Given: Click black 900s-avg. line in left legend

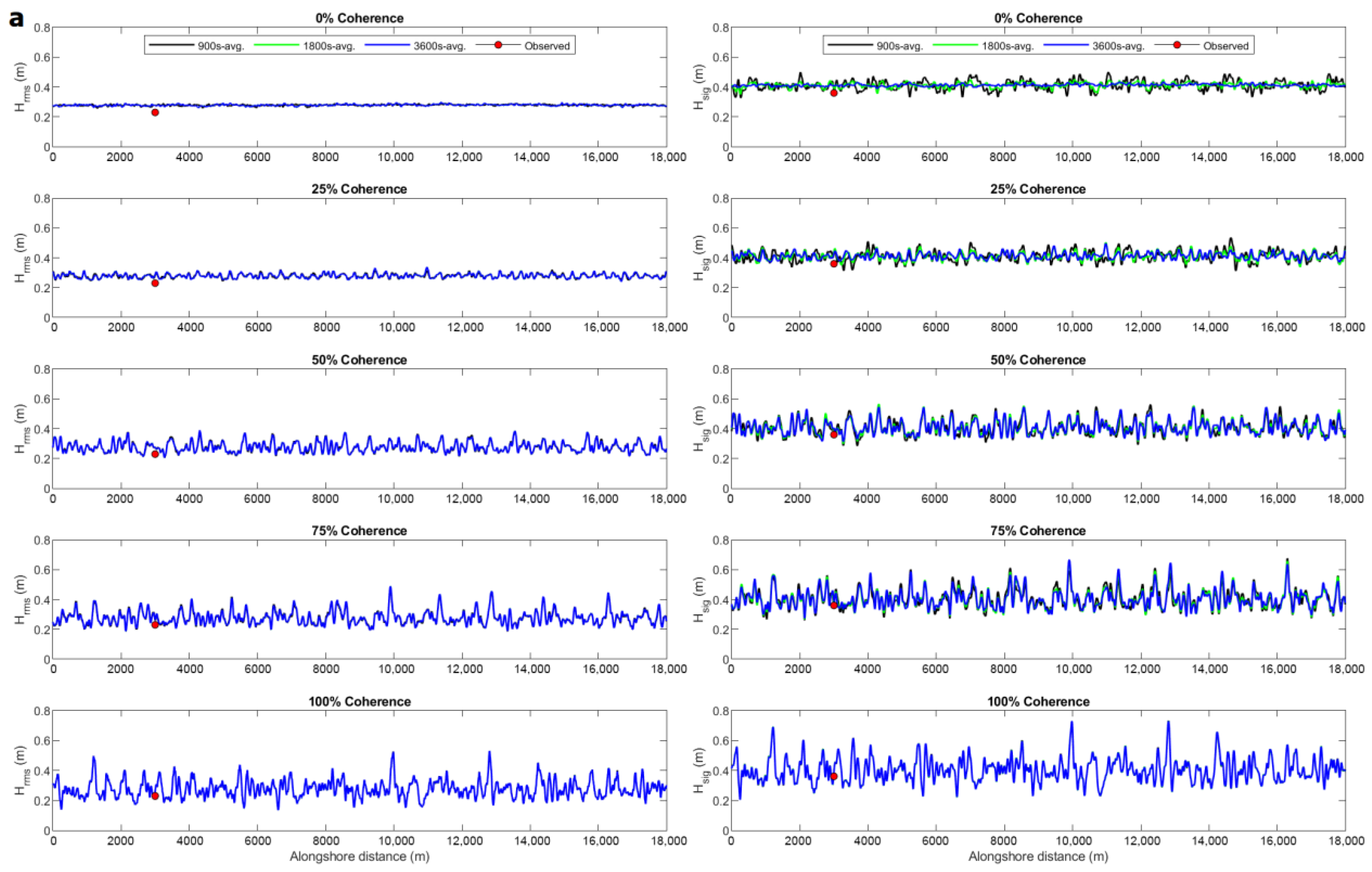Looking at the screenshot, I should pos(171,45).
